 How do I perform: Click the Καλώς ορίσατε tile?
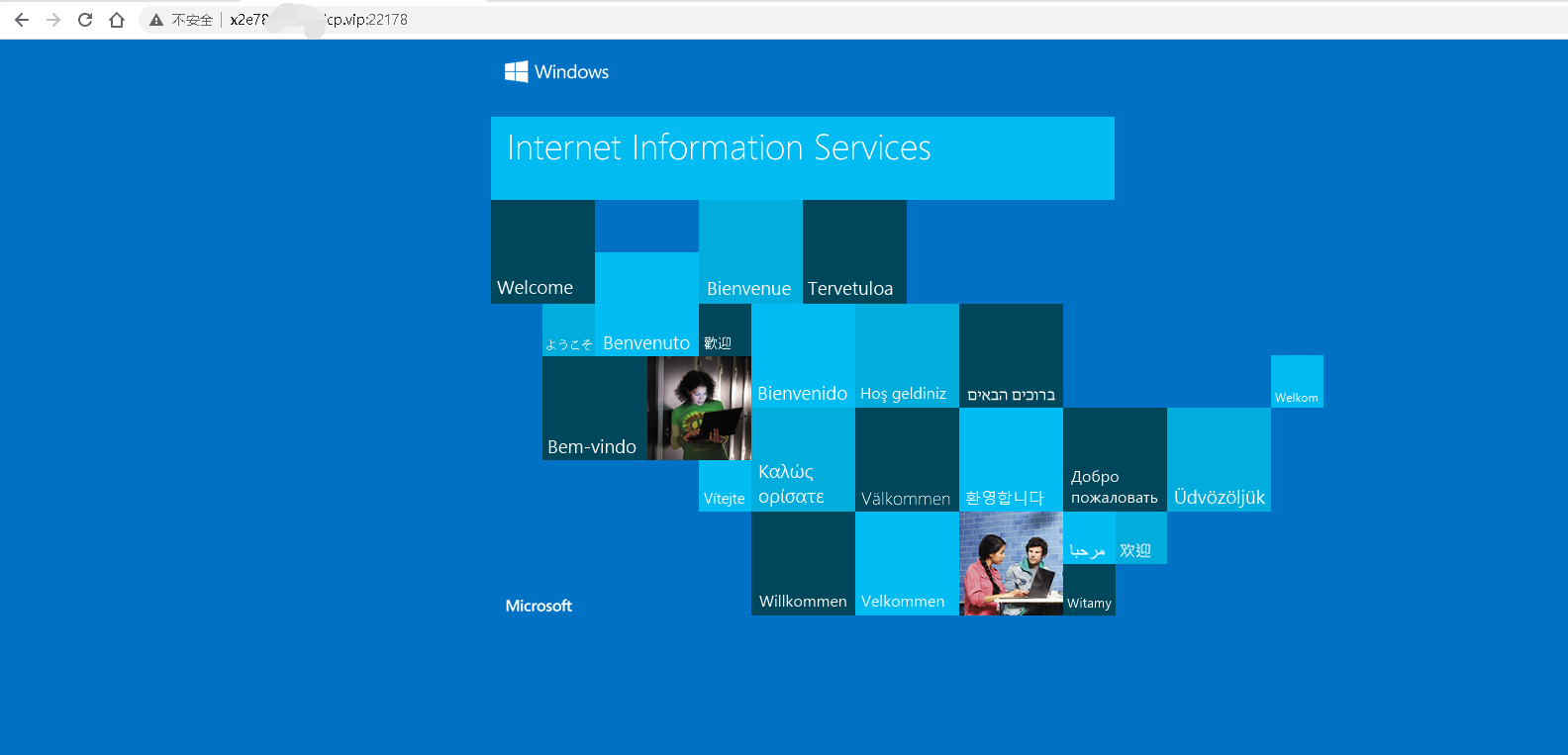click(803, 459)
